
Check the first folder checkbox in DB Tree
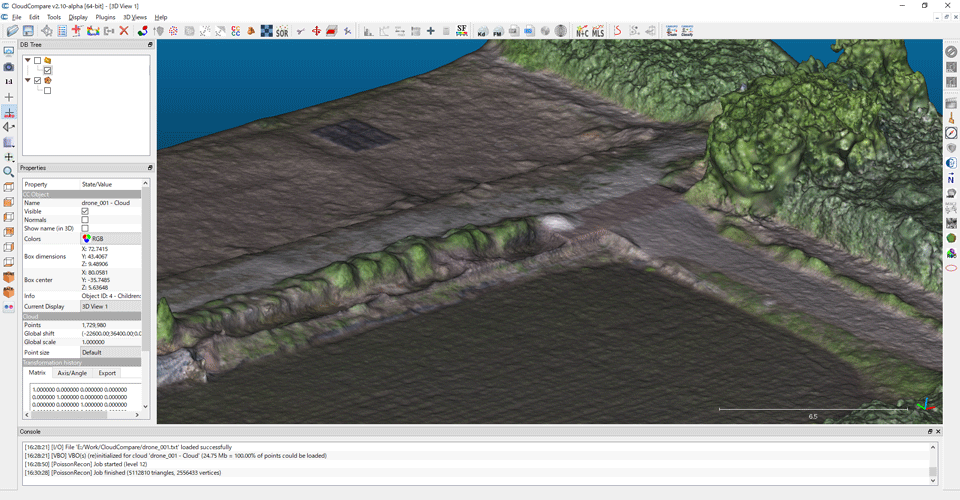pyautogui.click(x=37, y=61)
